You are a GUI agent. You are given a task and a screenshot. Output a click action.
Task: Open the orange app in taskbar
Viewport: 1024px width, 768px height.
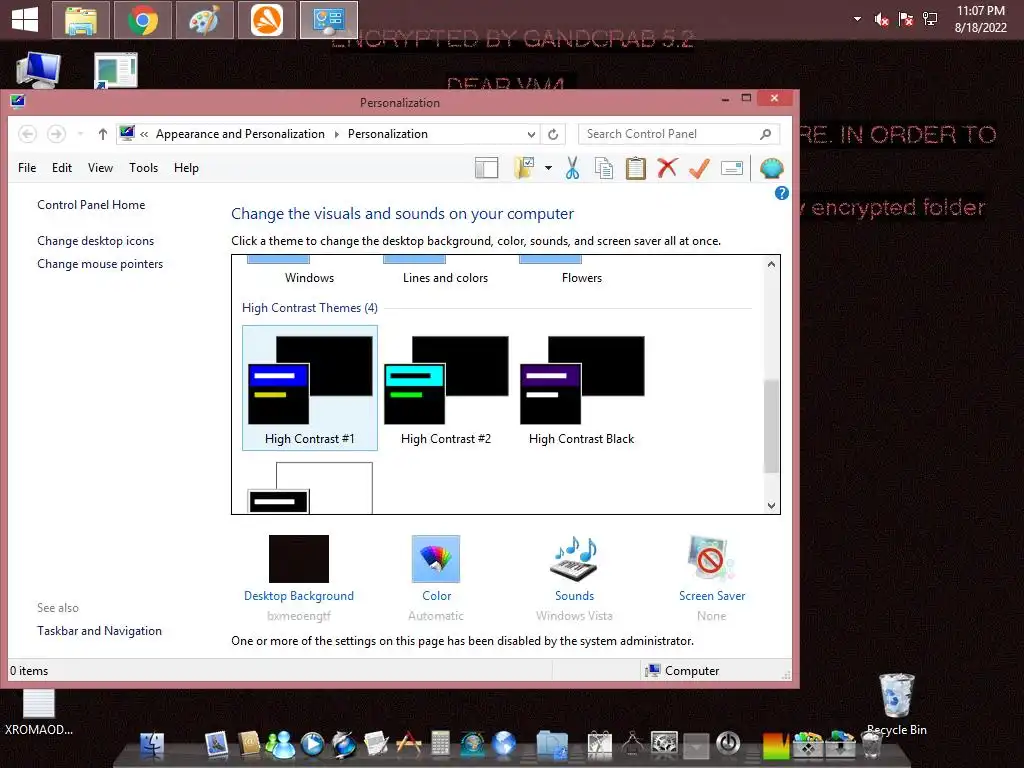267,20
